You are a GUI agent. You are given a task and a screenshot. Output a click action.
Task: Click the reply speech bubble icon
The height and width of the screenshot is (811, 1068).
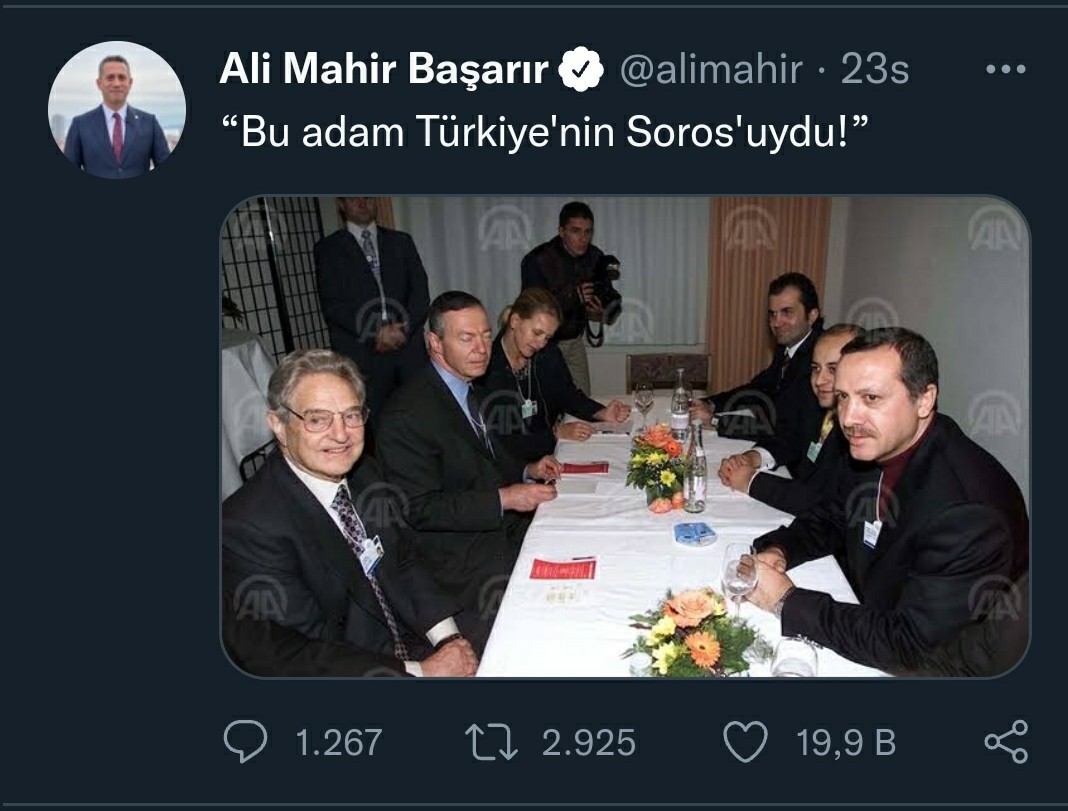[245, 741]
